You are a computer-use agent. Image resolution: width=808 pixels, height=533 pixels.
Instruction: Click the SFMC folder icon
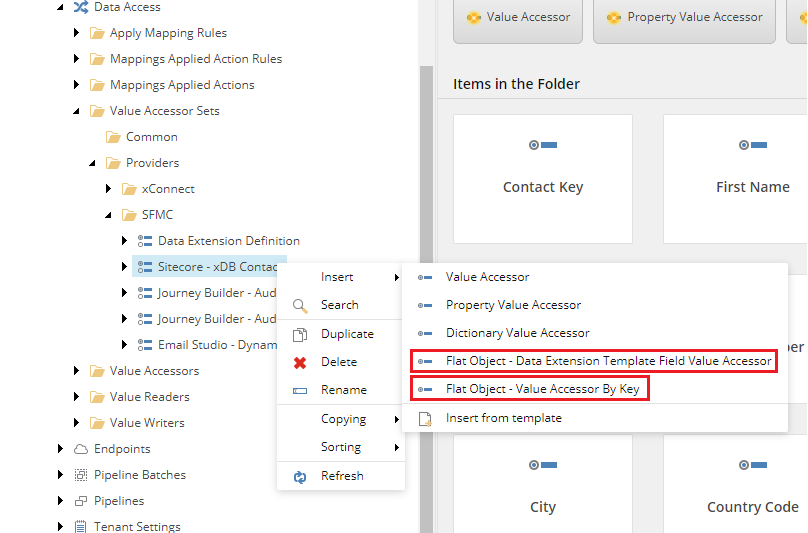coord(129,215)
